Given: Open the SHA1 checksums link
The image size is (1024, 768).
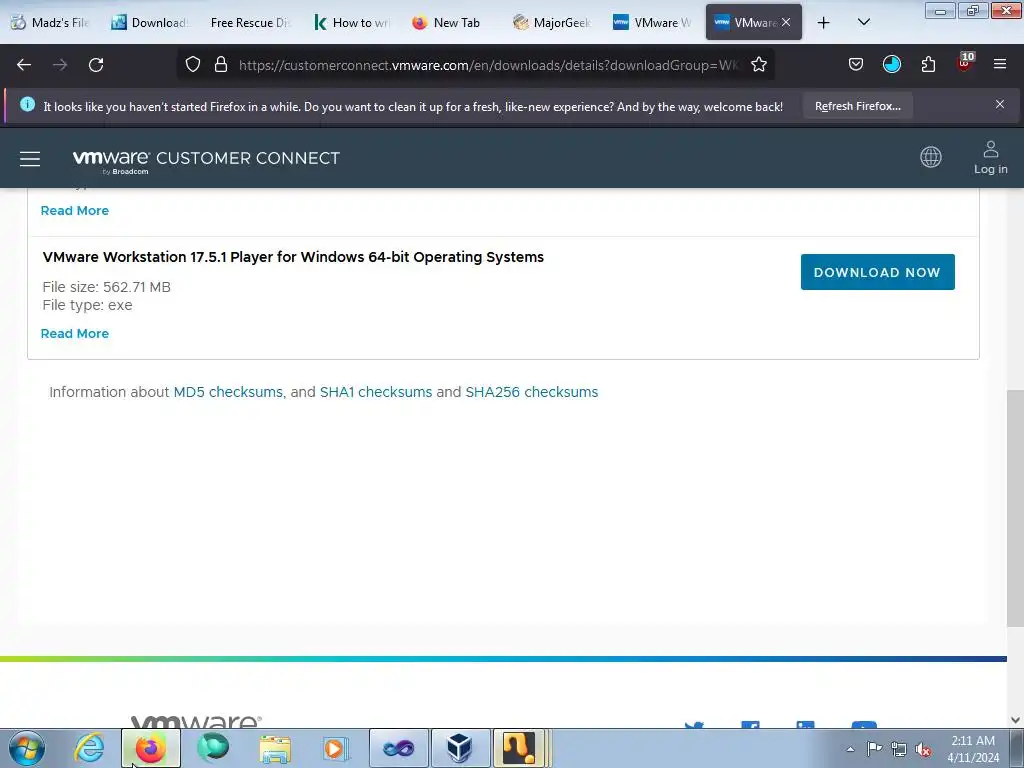Looking at the screenshot, I should point(376,392).
